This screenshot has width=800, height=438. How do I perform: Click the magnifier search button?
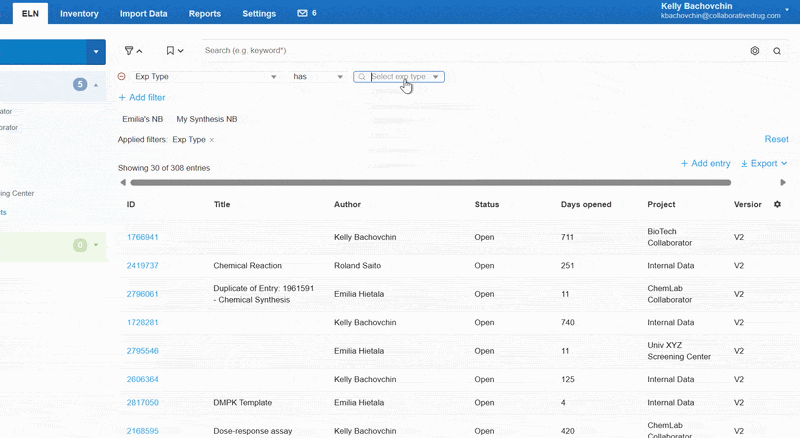click(x=777, y=51)
